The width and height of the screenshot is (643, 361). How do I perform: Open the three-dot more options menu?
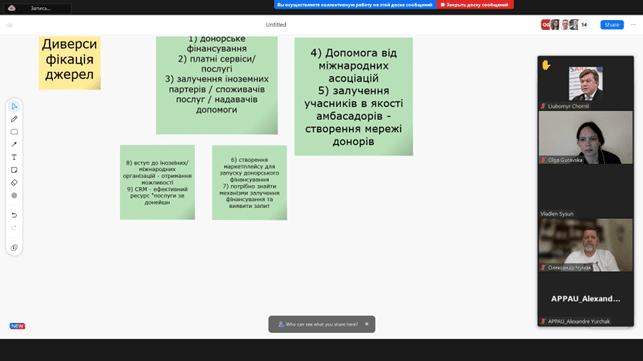pyautogui.click(x=634, y=25)
